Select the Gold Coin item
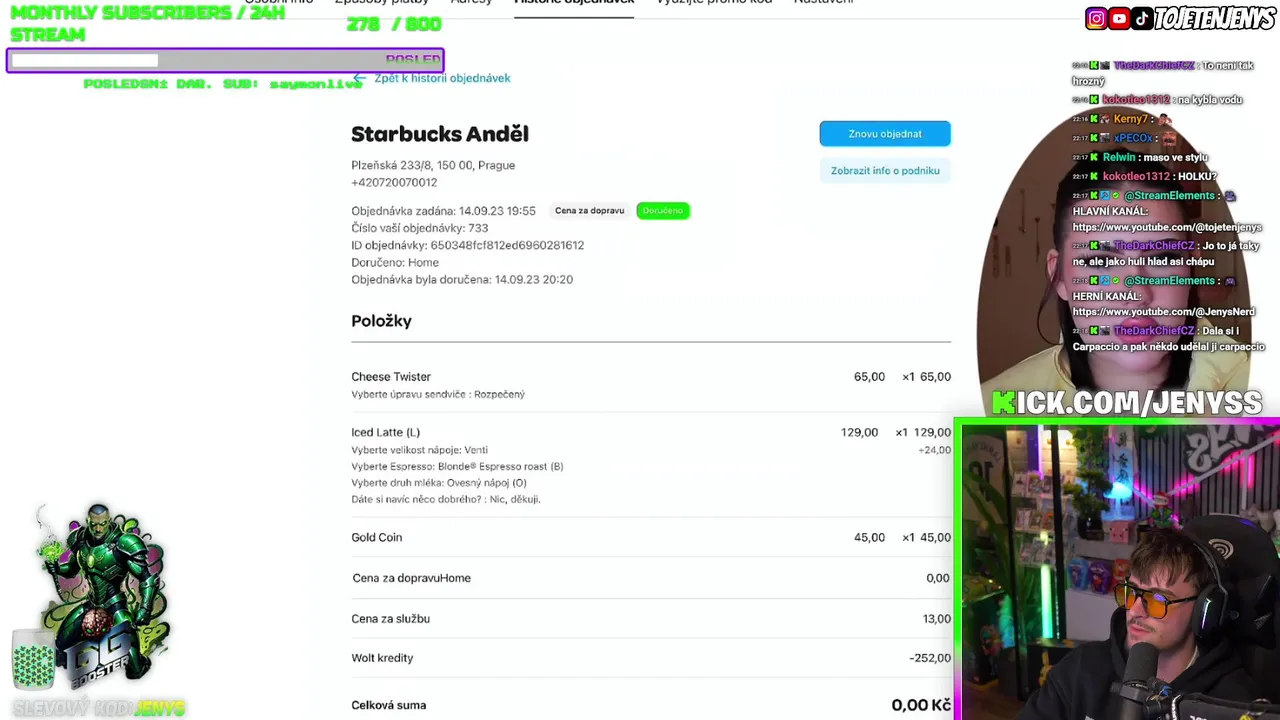This screenshot has height=720, width=1280. click(x=377, y=537)
